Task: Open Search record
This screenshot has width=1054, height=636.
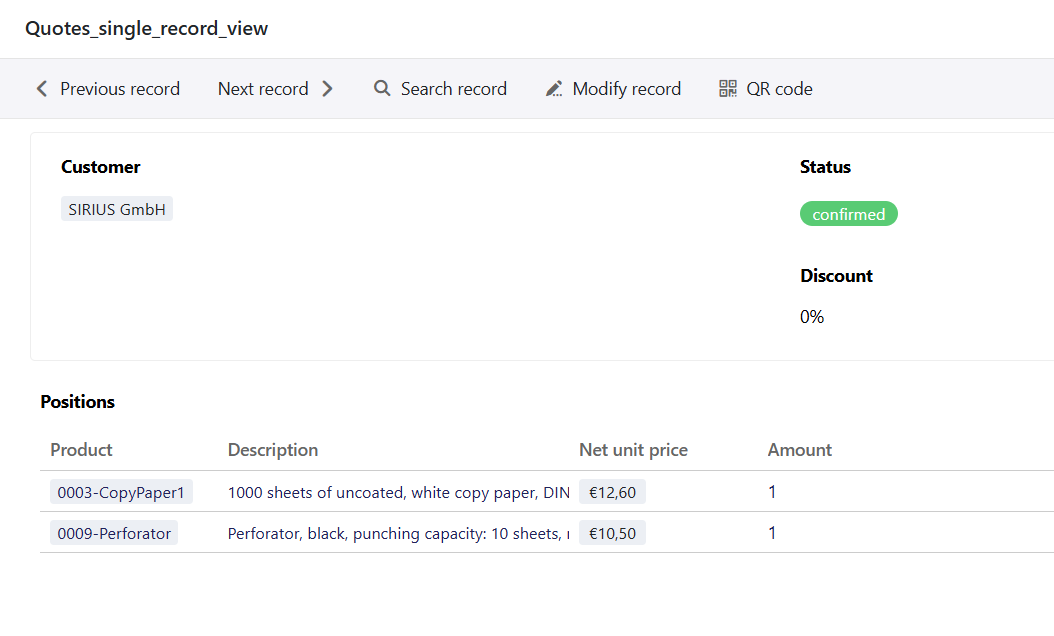Action: [x=453, y=89]
